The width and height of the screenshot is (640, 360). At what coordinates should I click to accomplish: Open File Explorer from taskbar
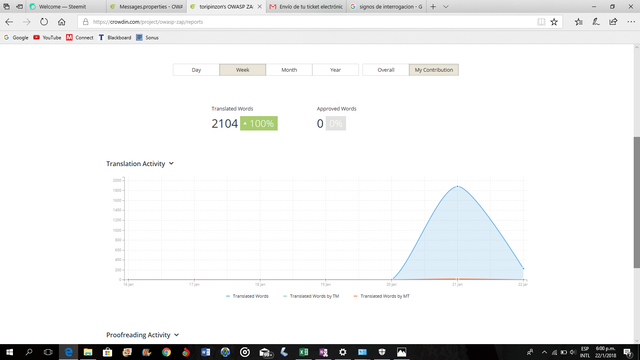(x=88, y=352)
